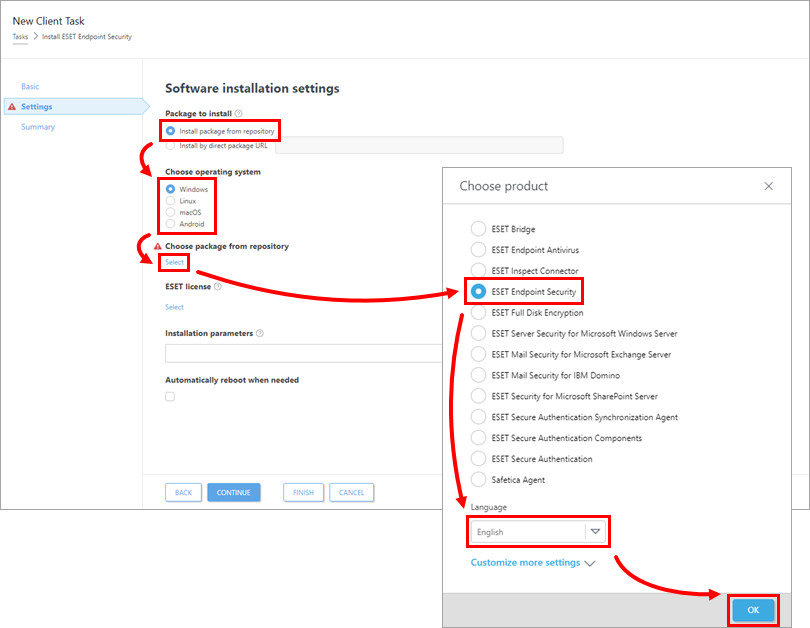Select Install by direct package URL option
The height and width of the screenshot is (628, 810).
170,146
